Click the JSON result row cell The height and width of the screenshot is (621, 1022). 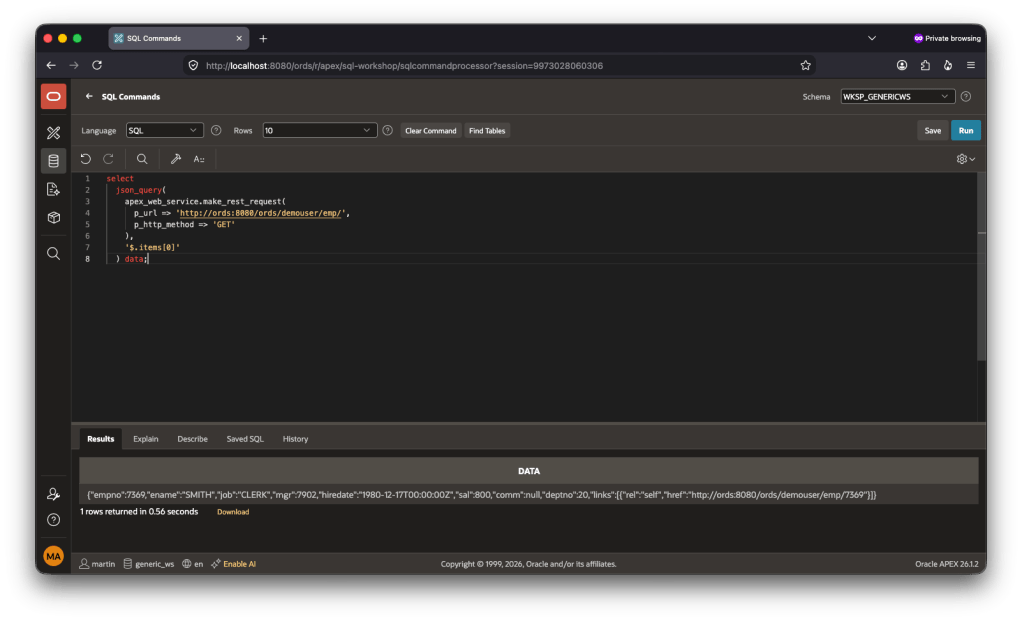coord(529,494)
